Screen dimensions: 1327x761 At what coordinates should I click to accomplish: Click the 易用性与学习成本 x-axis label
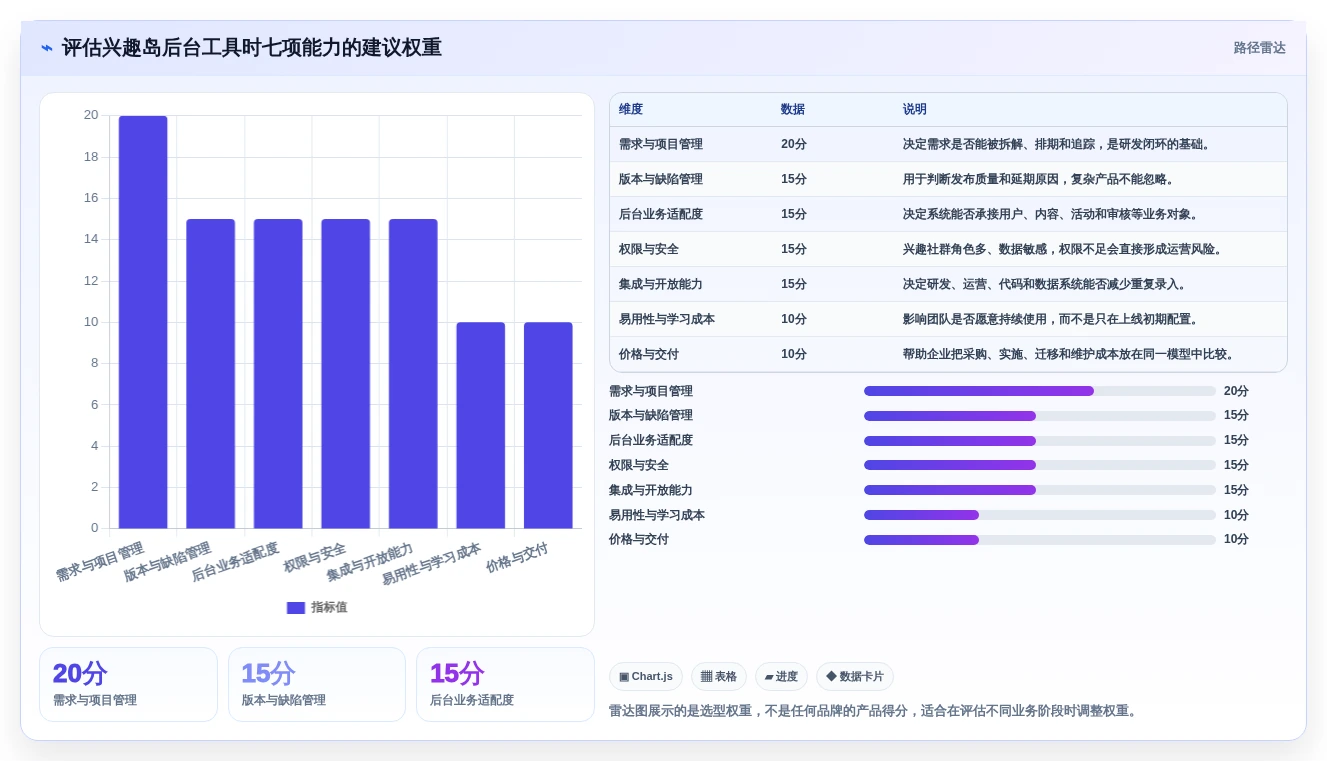(x=432, y=564)
